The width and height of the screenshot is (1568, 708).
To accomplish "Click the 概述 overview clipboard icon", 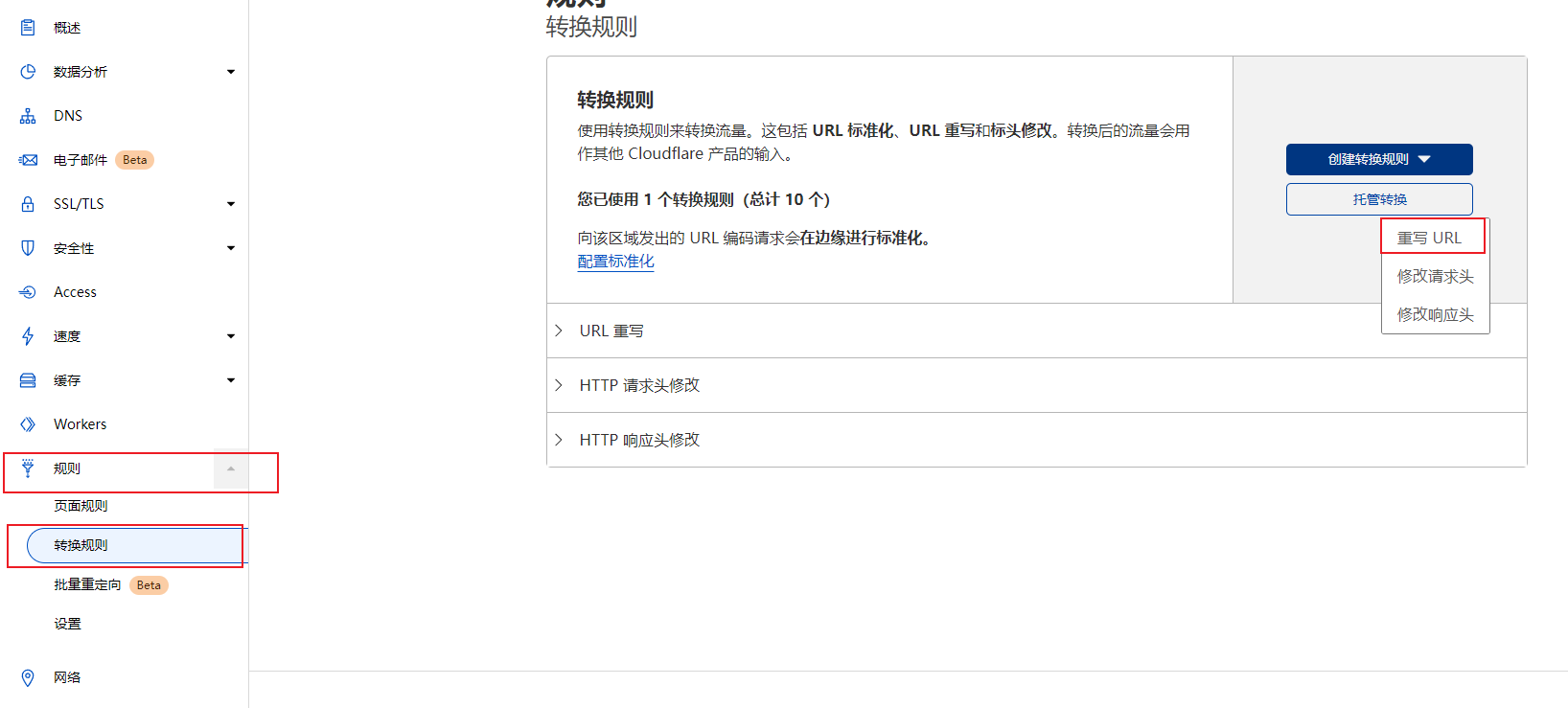I will pos(28,28).
